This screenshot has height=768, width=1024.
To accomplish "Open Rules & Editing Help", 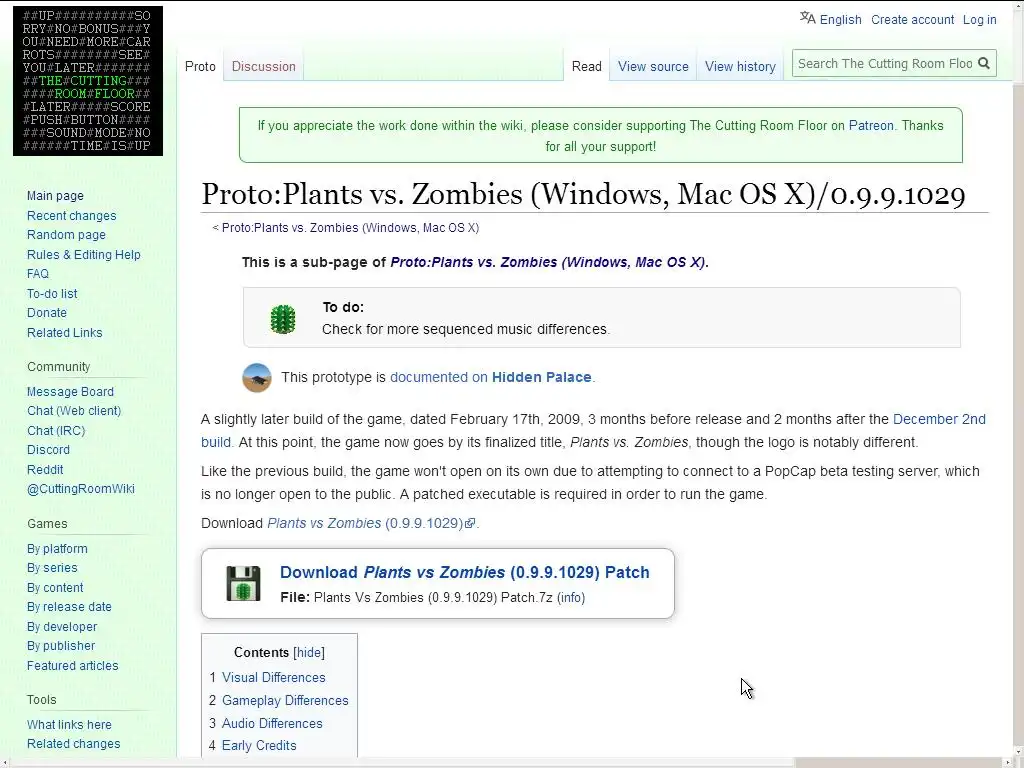I will point(84,255).
